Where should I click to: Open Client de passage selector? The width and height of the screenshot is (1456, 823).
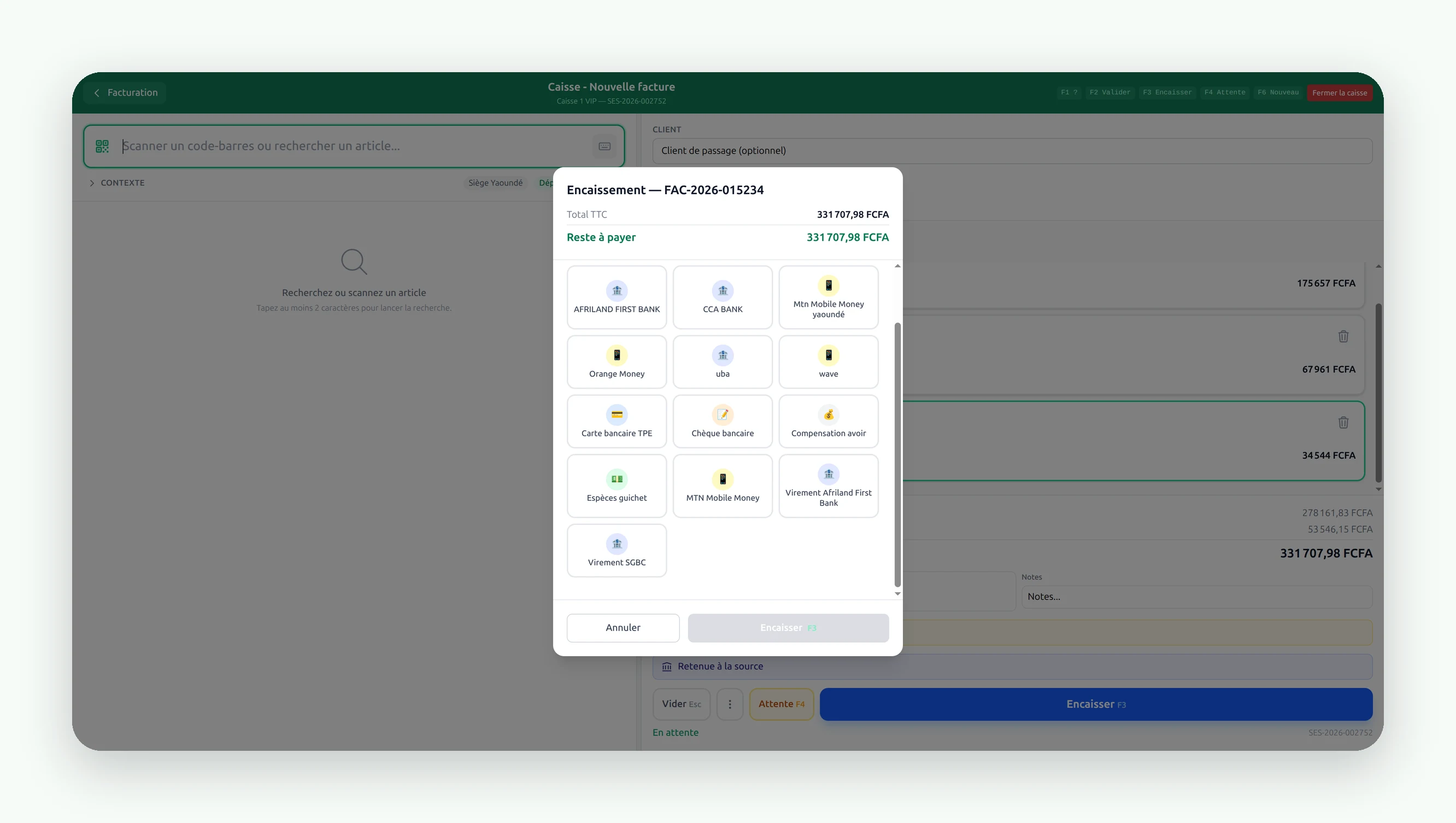pos(1012,150)
